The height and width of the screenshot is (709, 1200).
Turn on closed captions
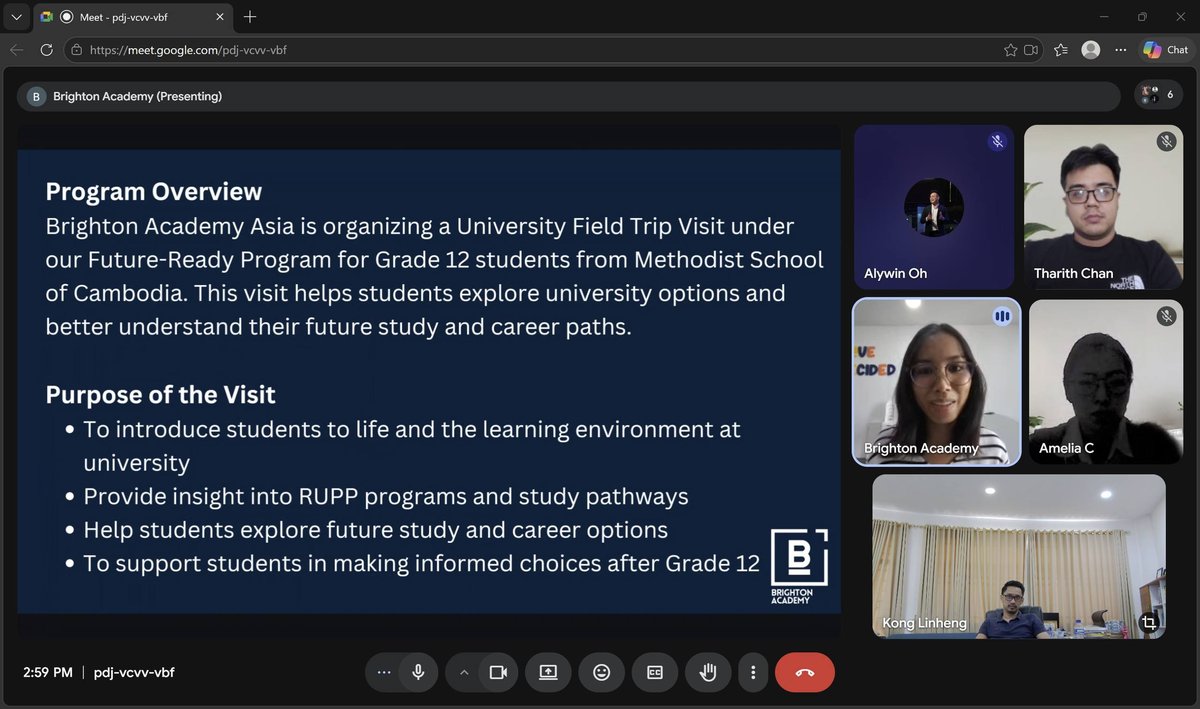[655, 672]
